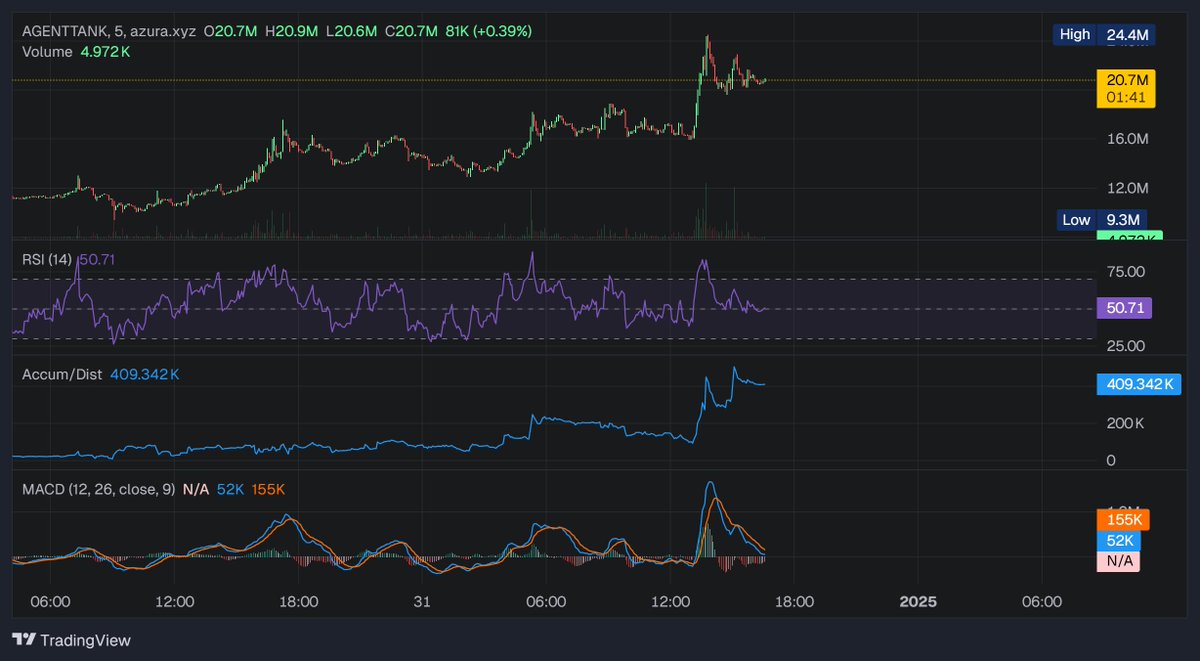Click the high value H20.9M
The width and height of the screenshot is (1200, 661).
point(291,31)
